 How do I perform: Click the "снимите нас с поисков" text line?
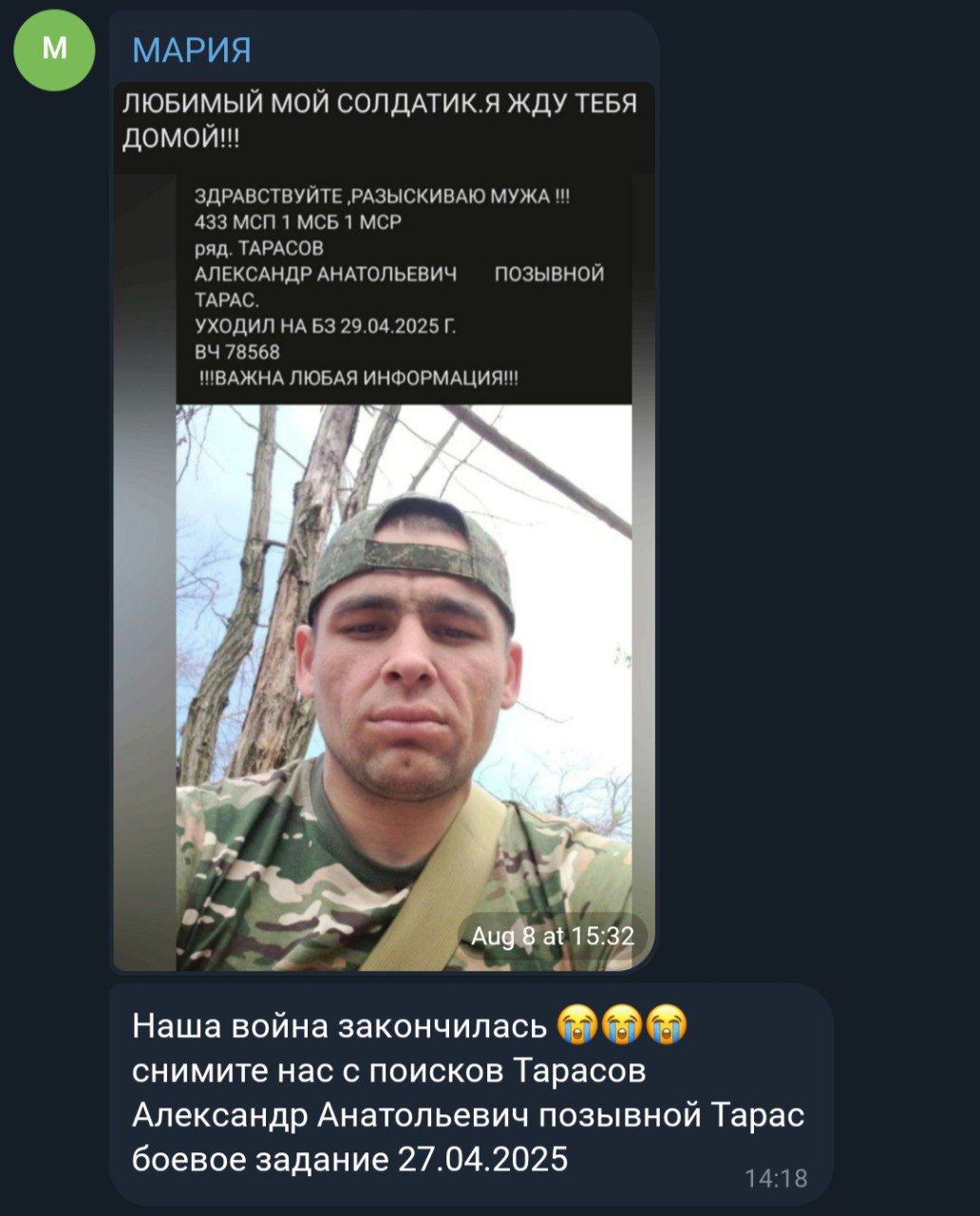389,1071
